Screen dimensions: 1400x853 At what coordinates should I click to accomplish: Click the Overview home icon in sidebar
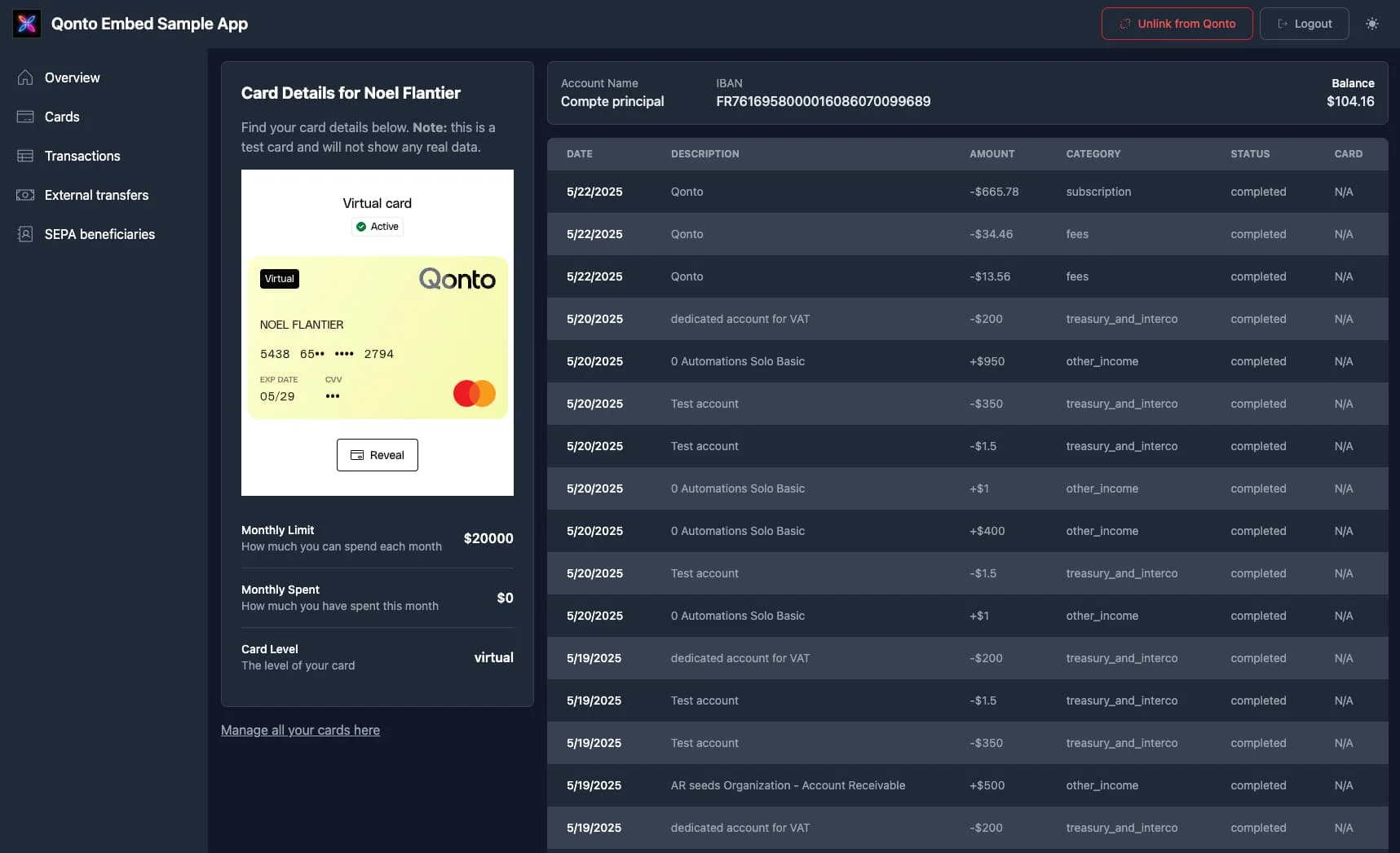click(x=25, y=77)
